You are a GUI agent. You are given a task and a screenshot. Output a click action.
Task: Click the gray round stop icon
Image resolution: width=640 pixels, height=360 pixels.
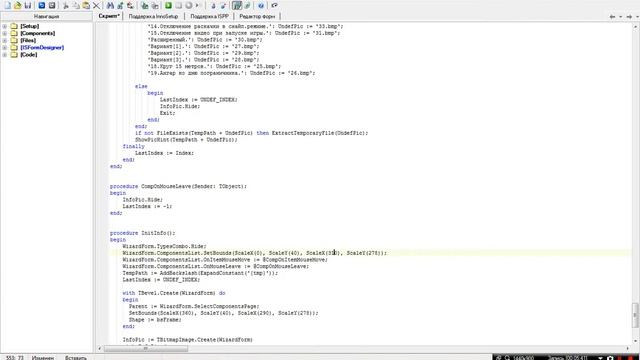click(x=189, y=5)
